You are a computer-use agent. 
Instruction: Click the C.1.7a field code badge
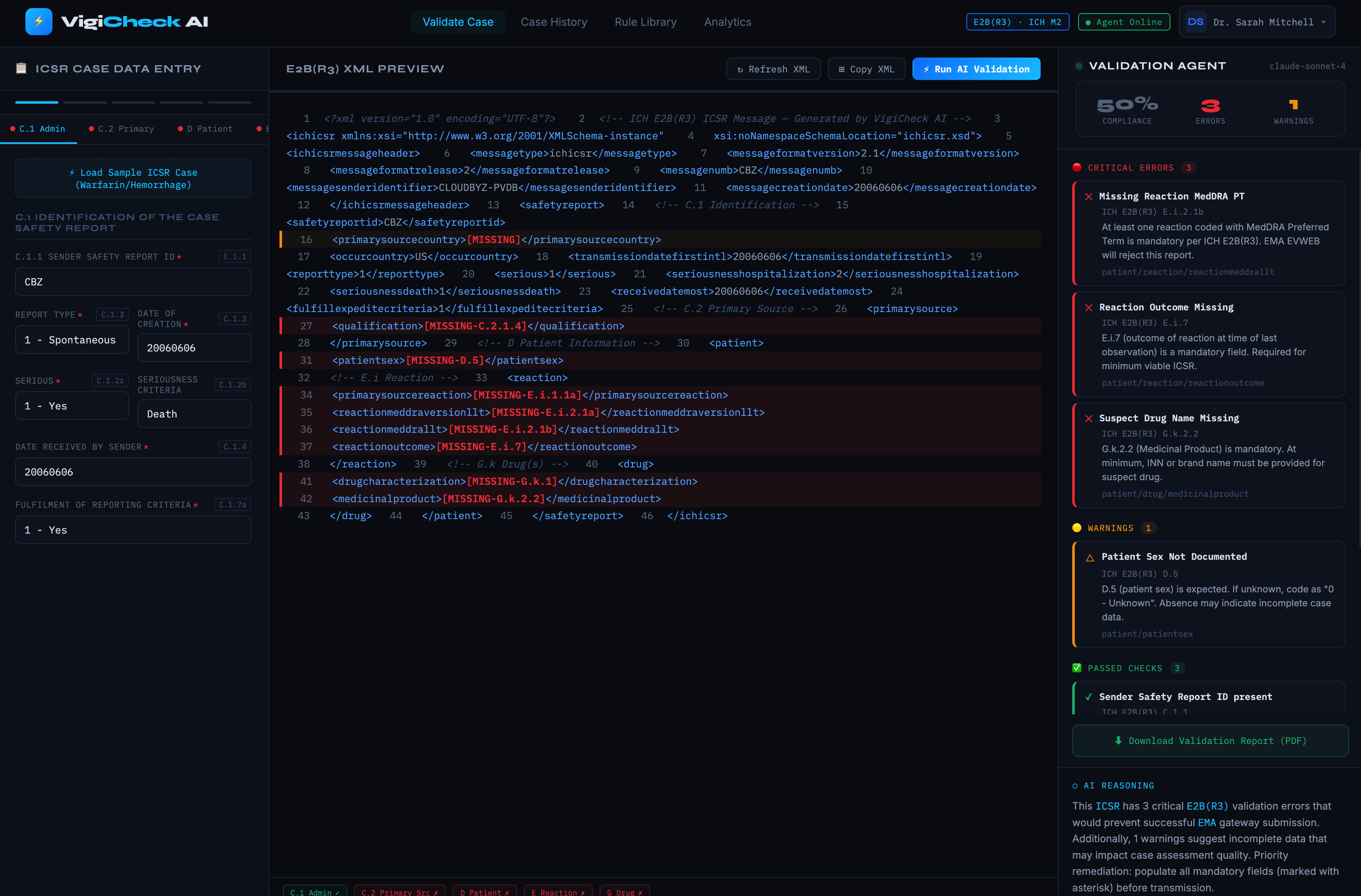(x=232, y=505)
